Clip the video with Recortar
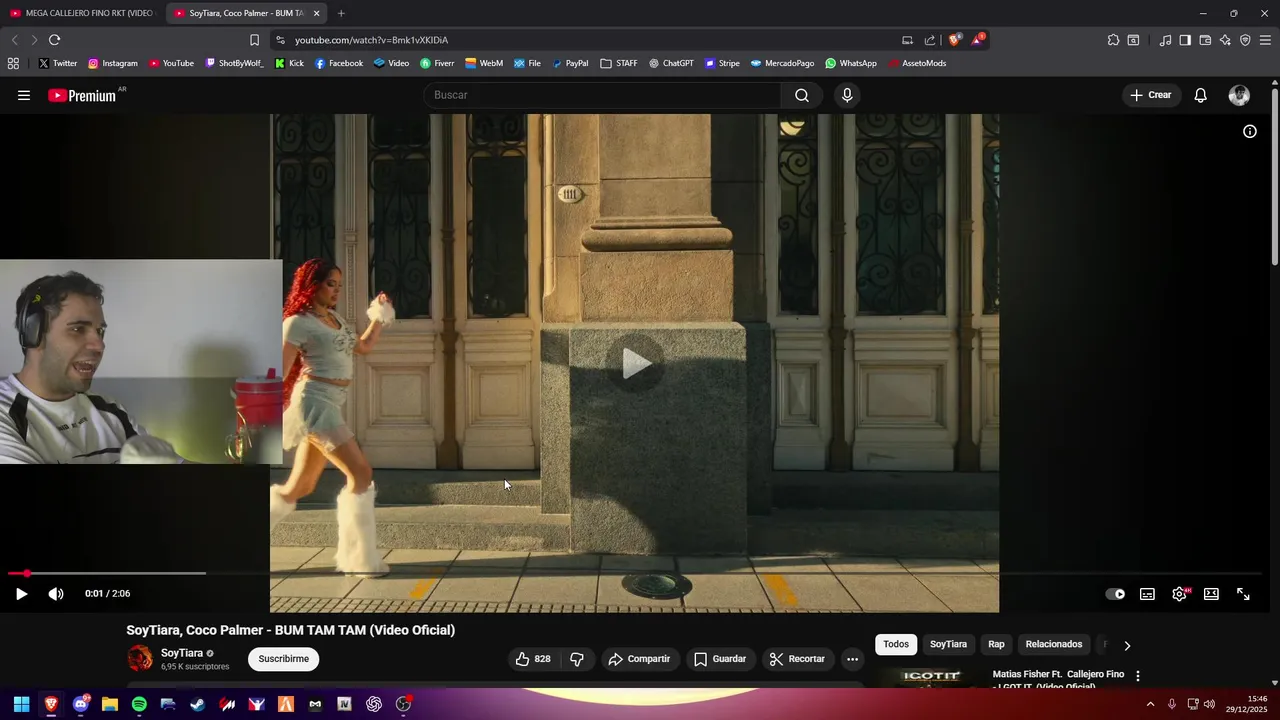The width and height of the screenshot is (1280, 720). pyautogui.click(x=797, y=659)
